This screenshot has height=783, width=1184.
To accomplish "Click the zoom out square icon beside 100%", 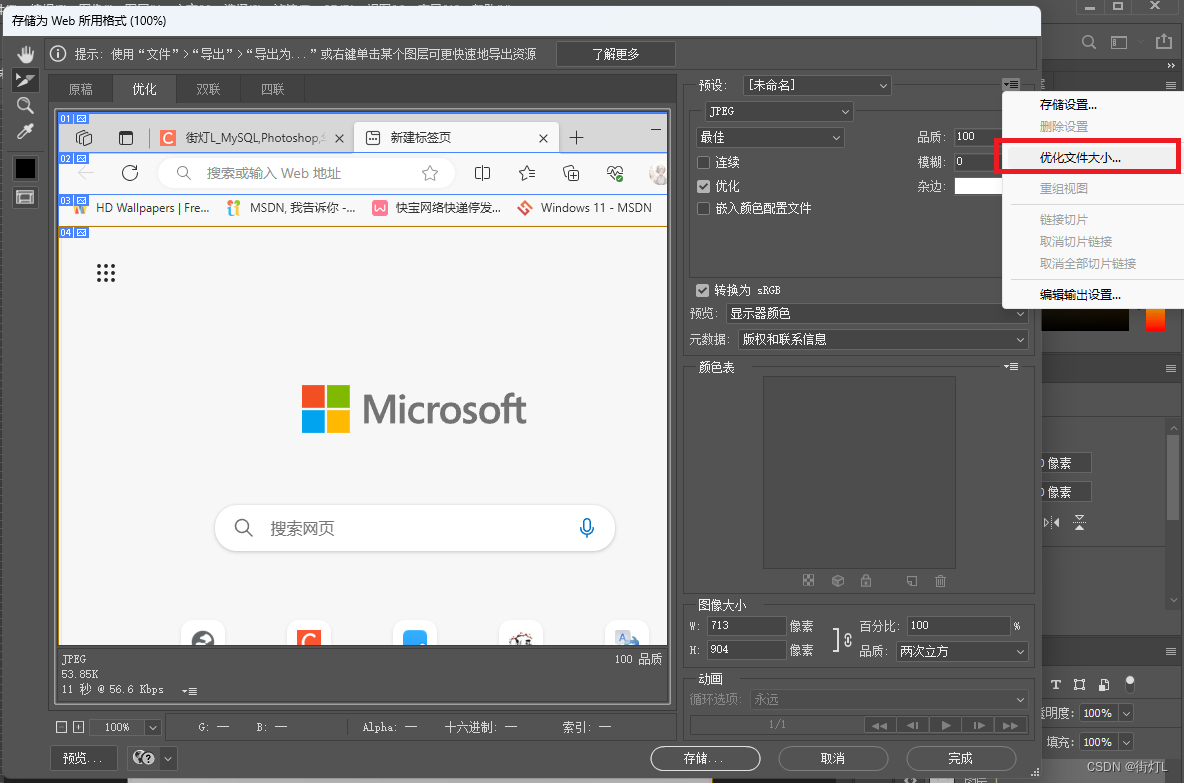I will [61, 727].
